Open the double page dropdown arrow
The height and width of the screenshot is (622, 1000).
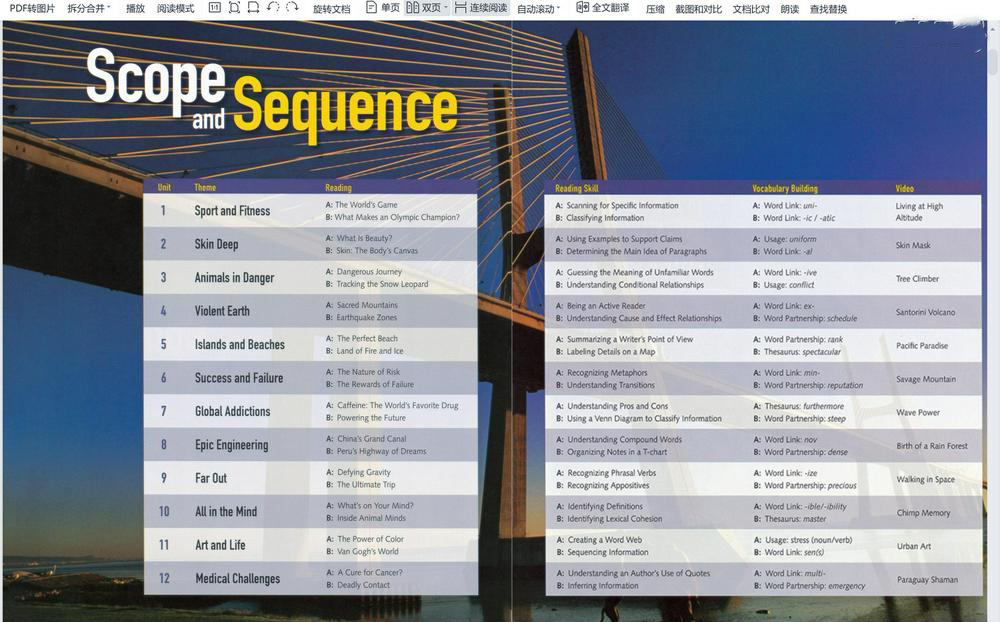[x=446, y=8]
